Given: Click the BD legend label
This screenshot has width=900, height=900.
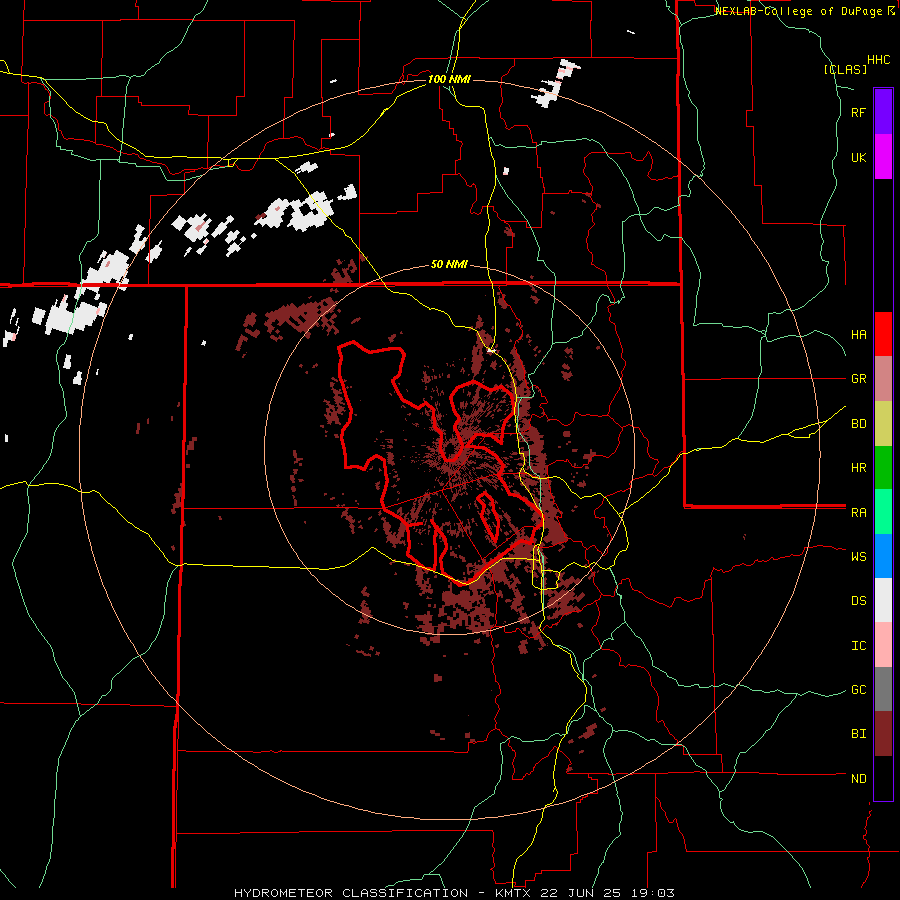Looking at the screenshot, I should click(x=858, y=424).
